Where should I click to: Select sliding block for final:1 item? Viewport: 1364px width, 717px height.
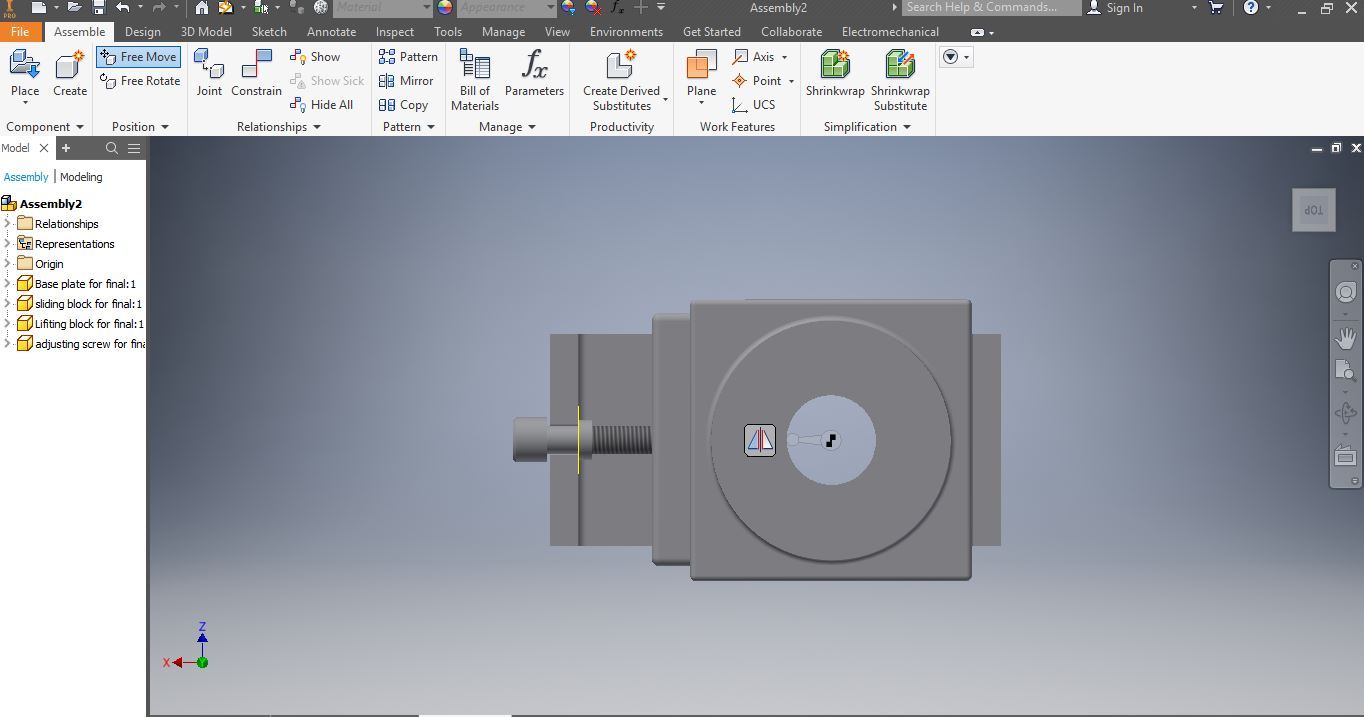point(79,304)
